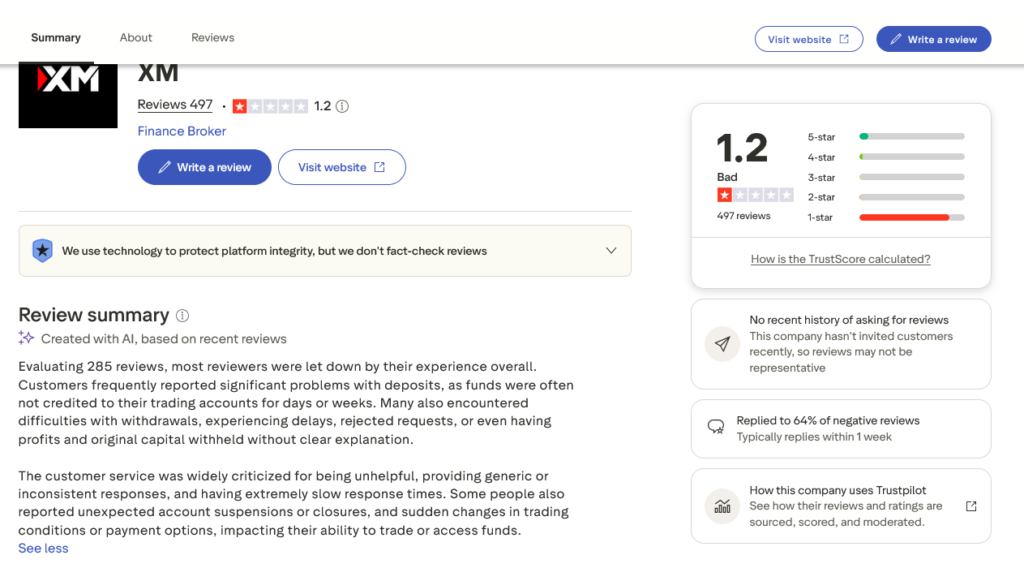This screenshot has height=568, width=1024.
Task: Open external link icon on Trustpilot usage card
Action: [971, 506]
